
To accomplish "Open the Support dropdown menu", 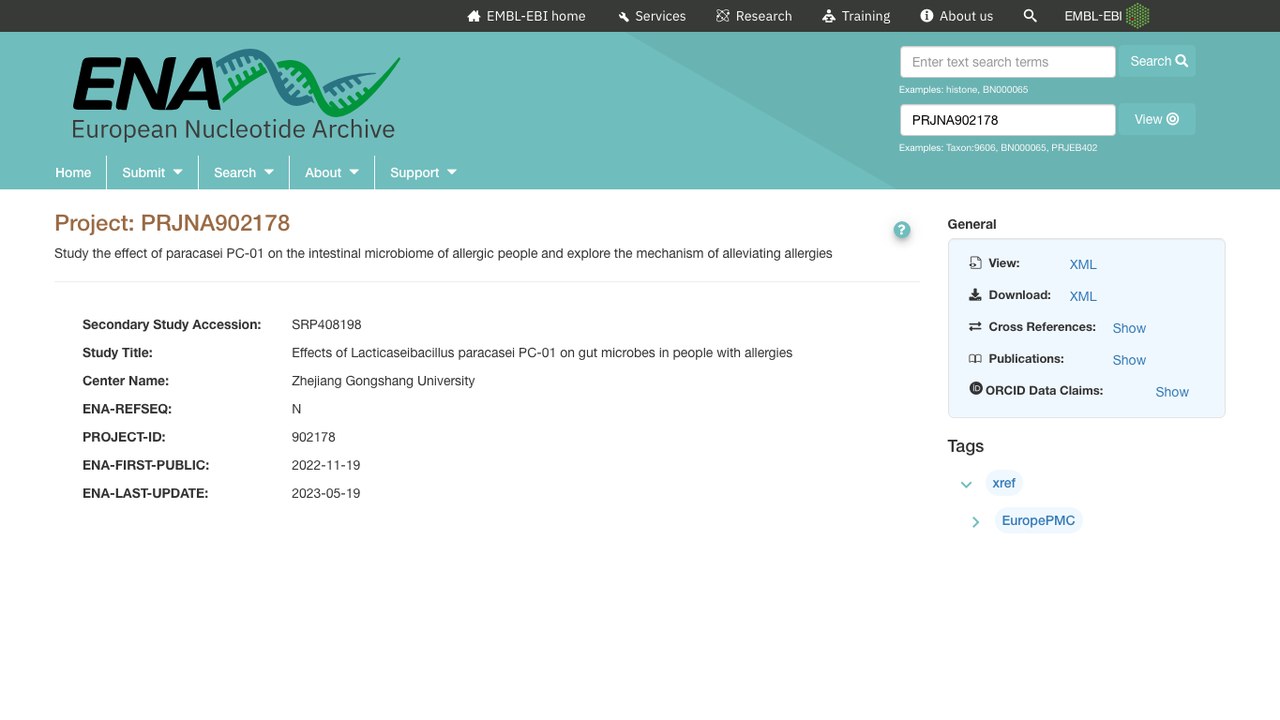I will (423, 172).
